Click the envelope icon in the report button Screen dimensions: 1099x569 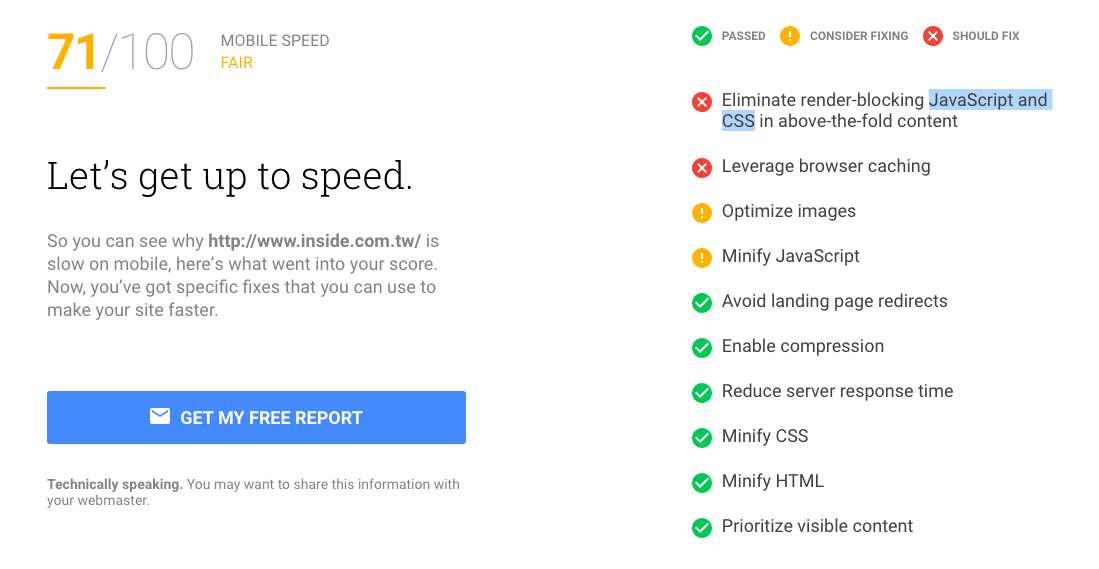160,417
